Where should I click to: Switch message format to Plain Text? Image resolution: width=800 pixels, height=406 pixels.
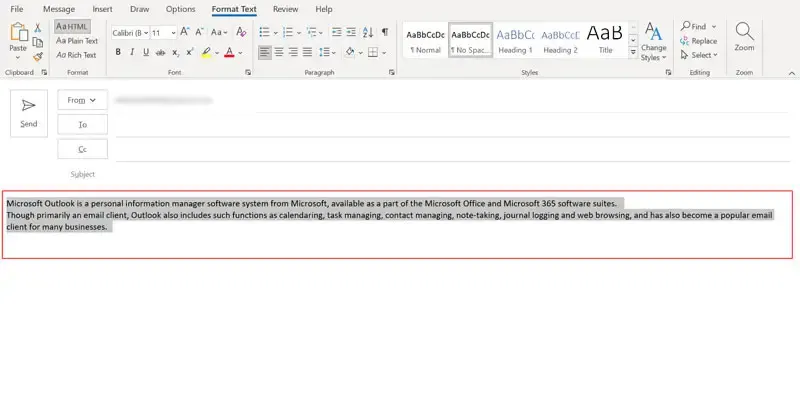(x=76, y=41)
